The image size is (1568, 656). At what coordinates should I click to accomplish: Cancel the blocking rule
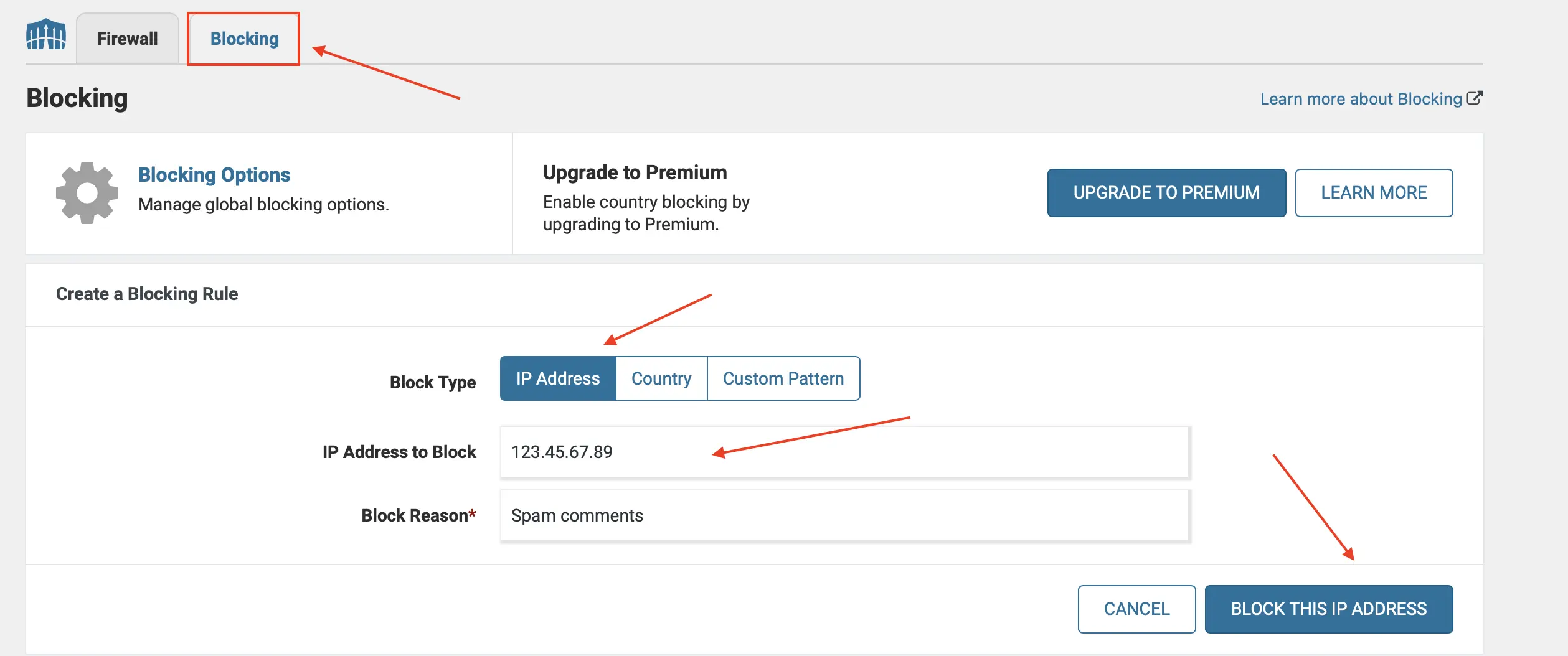[x=1136, y=609]
